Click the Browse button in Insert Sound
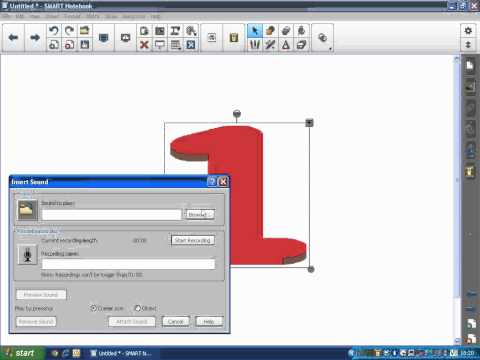The width and height of the screenshot is (480, 360). [x=199, y=214]
